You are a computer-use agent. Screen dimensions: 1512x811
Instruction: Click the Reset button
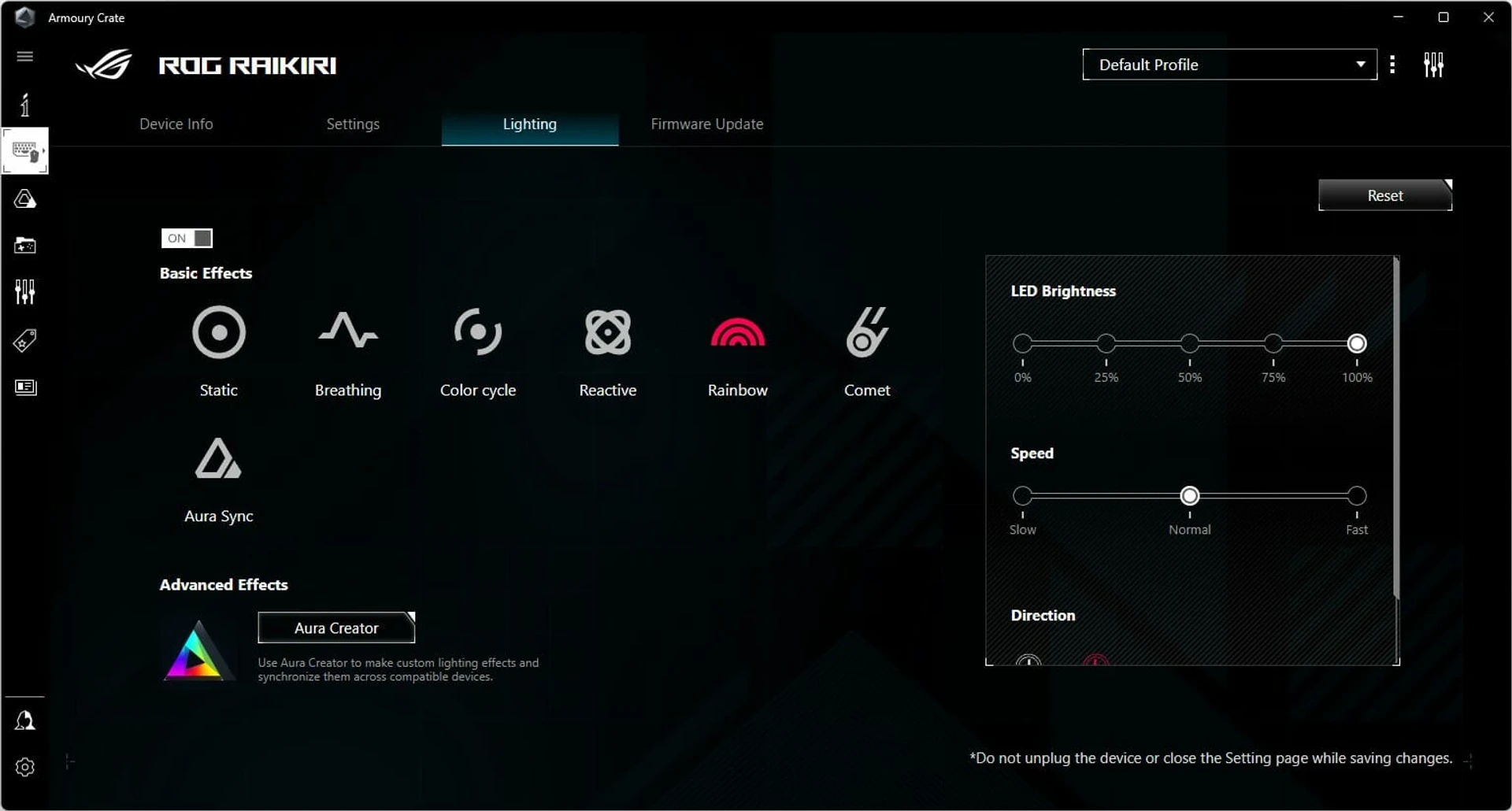point(1385,195)
